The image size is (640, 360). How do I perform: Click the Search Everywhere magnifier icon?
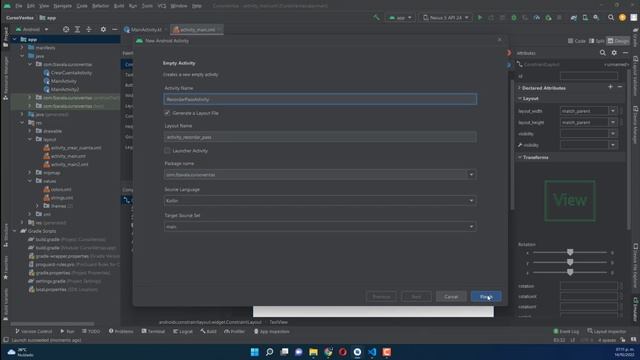[x=611, y=18]
